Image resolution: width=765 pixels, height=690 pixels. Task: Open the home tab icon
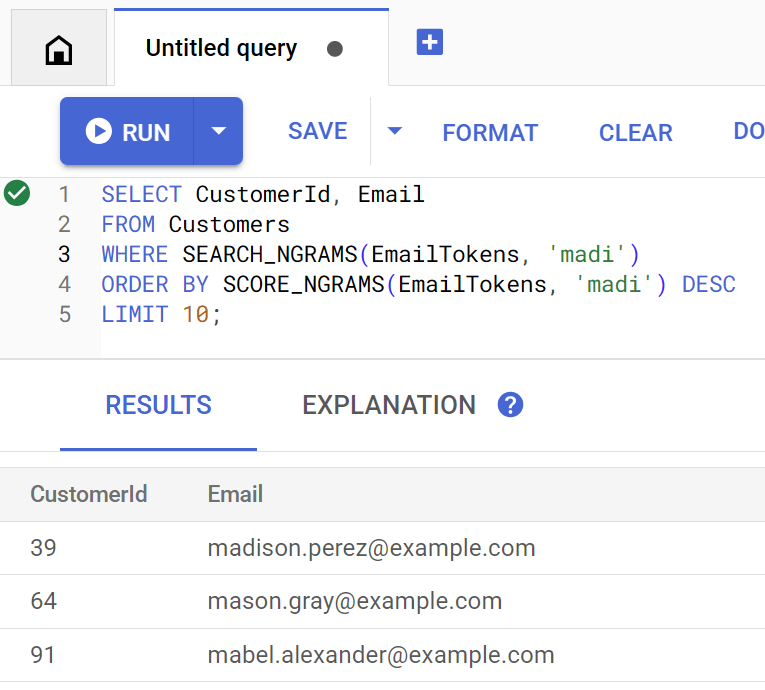(59, 49)
